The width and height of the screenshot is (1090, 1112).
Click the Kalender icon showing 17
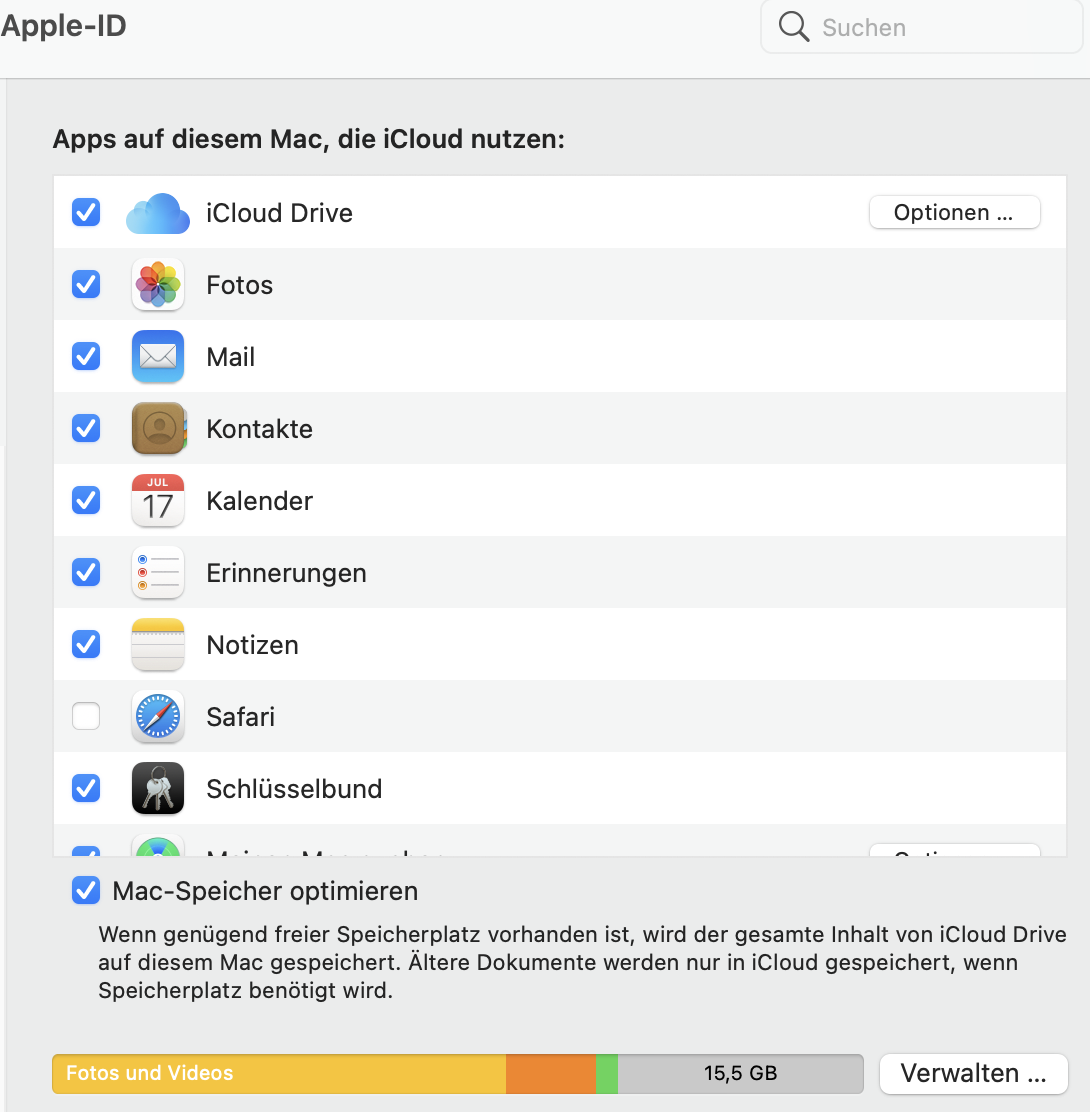tap(157, 501)
